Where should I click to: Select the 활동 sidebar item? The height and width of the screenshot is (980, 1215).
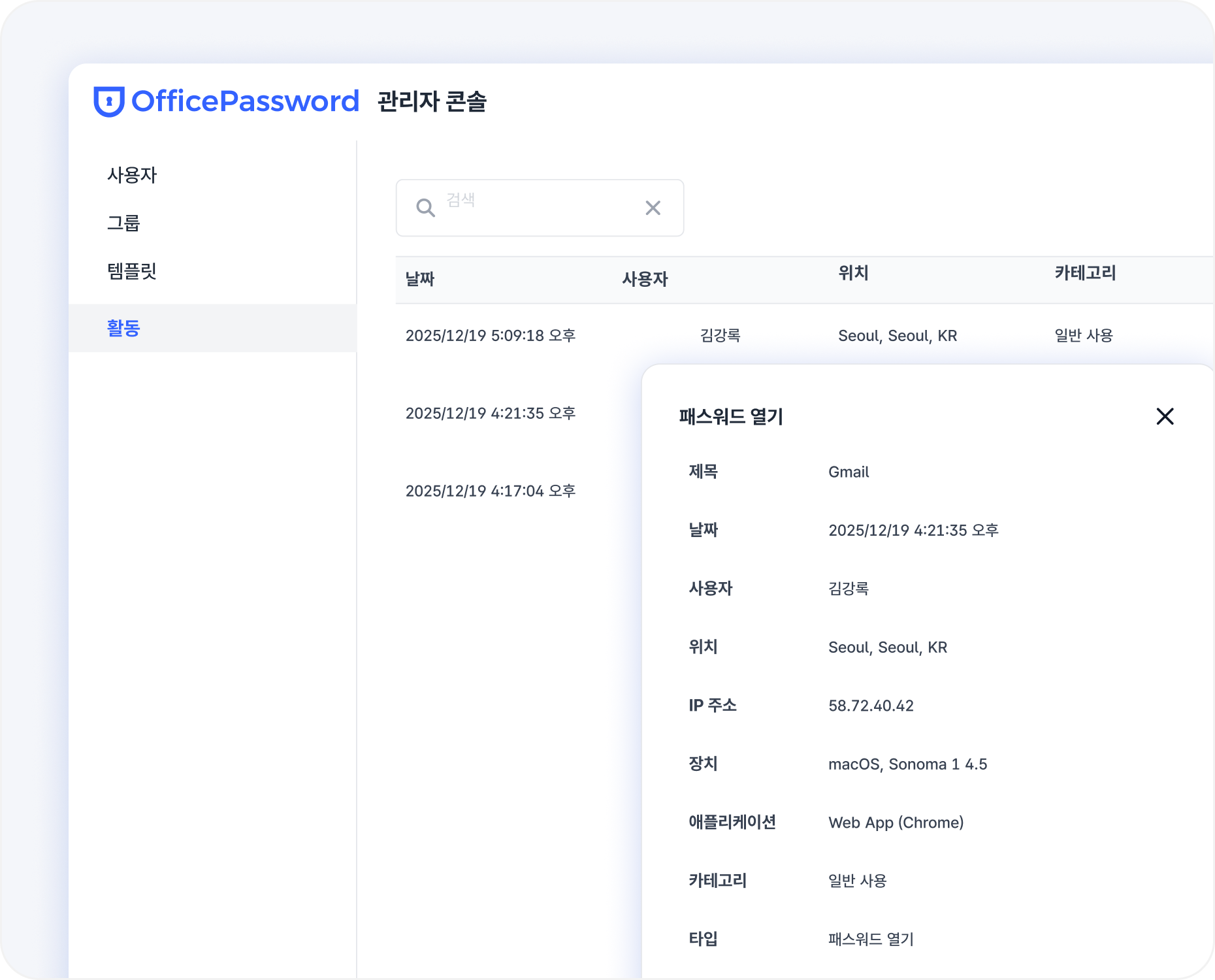pos(123,328)
